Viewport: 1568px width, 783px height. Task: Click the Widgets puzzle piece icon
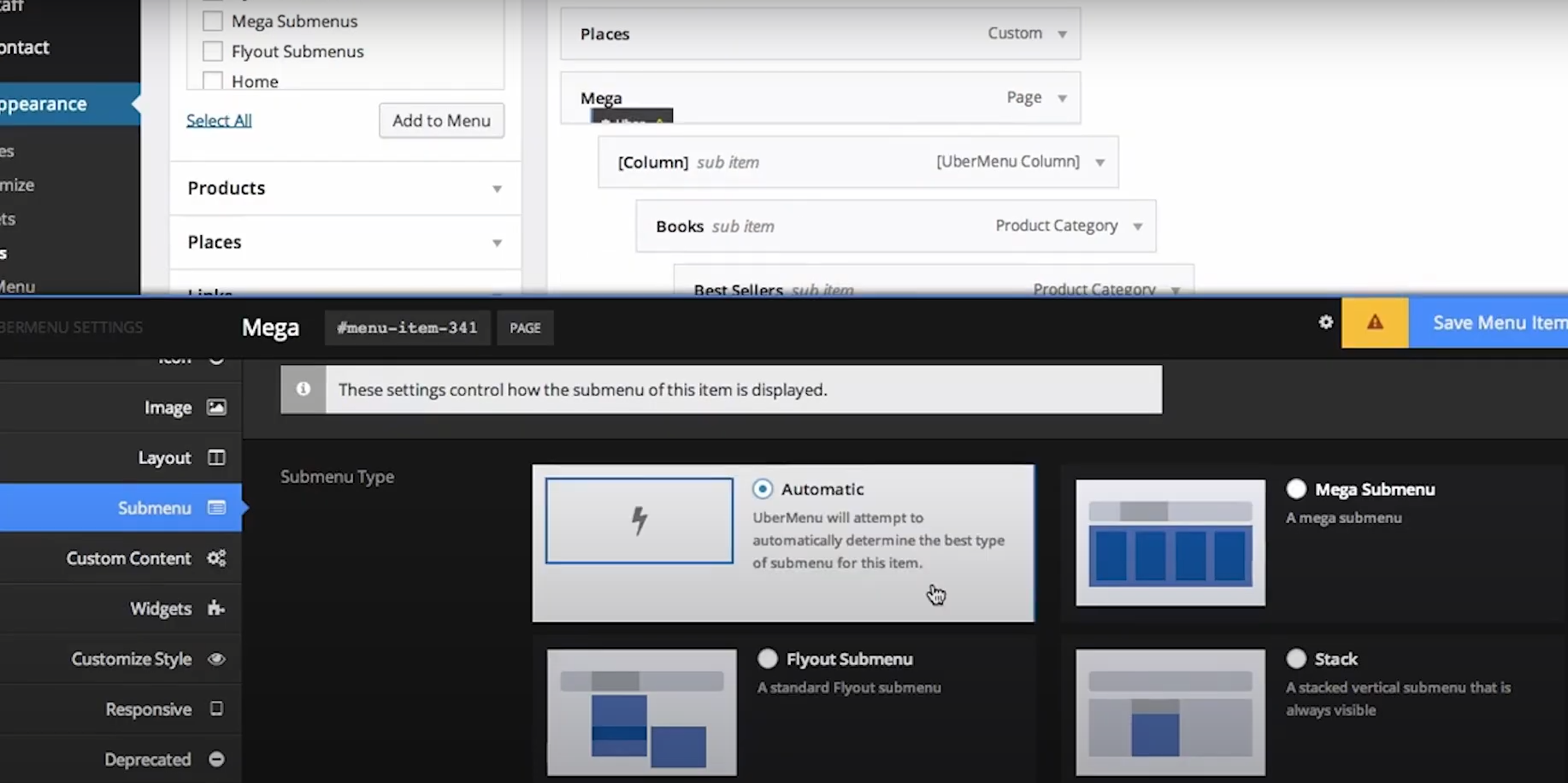tap(216, 609)
